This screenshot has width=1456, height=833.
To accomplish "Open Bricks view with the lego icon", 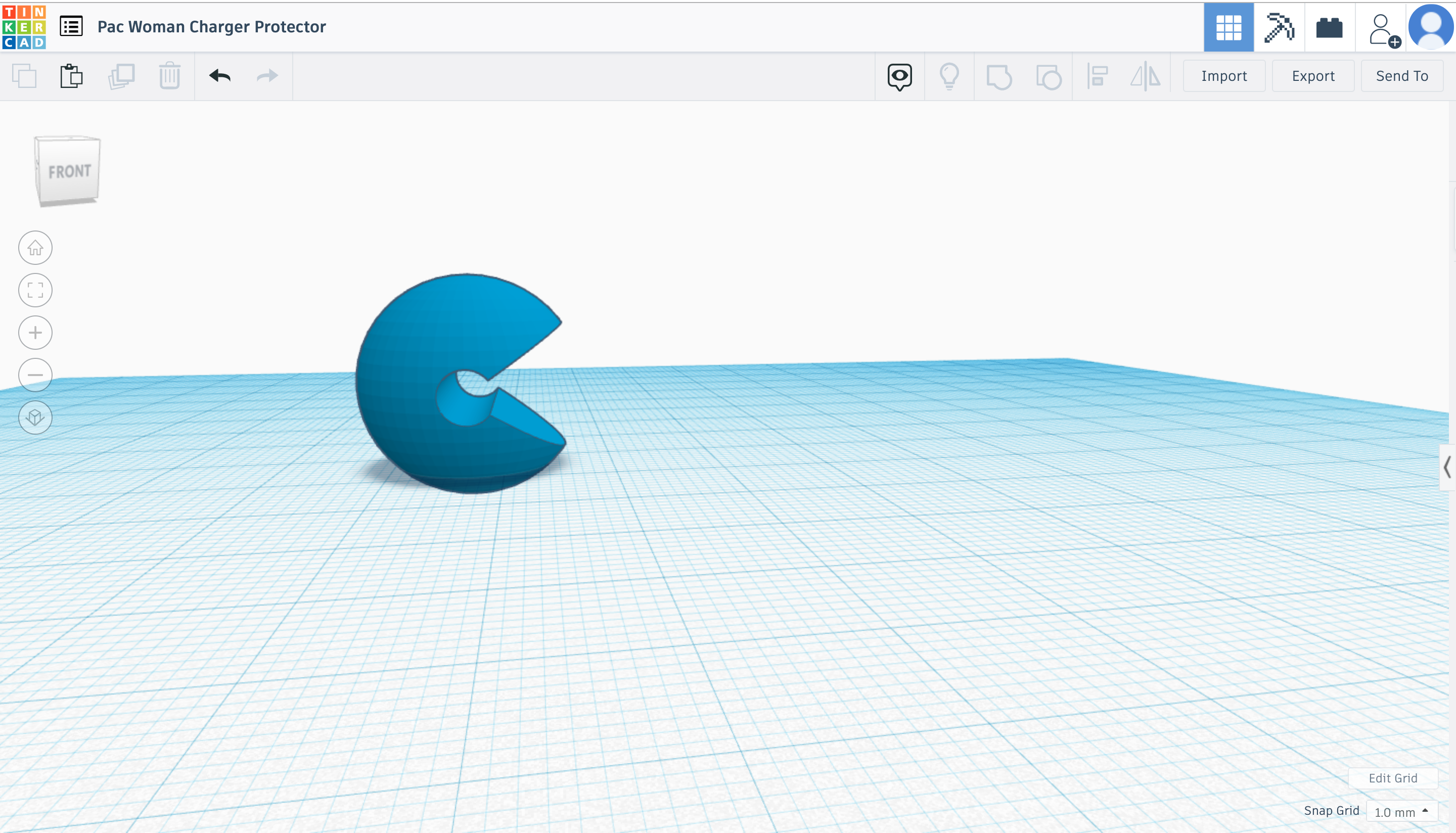I will [1329, 27].
